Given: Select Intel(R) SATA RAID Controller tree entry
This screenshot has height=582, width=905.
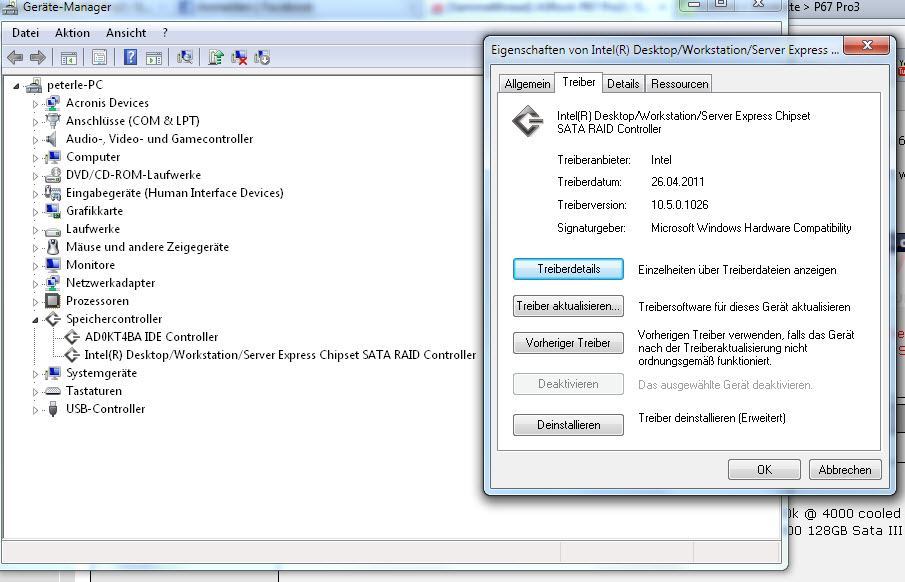Looking at the screenshot, I should tap(280, 355).
